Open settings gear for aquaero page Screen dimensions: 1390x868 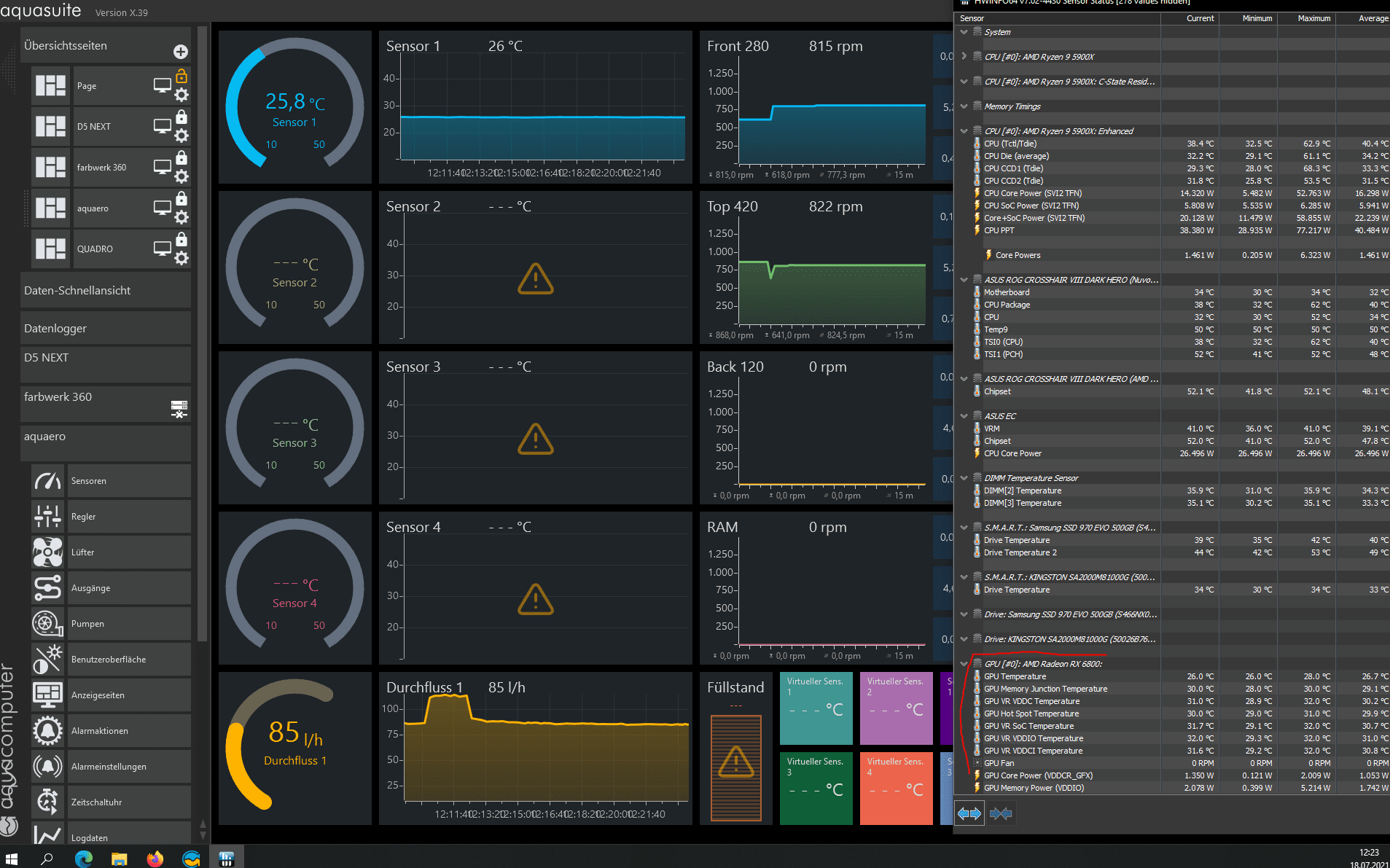[x=181, y=217]
